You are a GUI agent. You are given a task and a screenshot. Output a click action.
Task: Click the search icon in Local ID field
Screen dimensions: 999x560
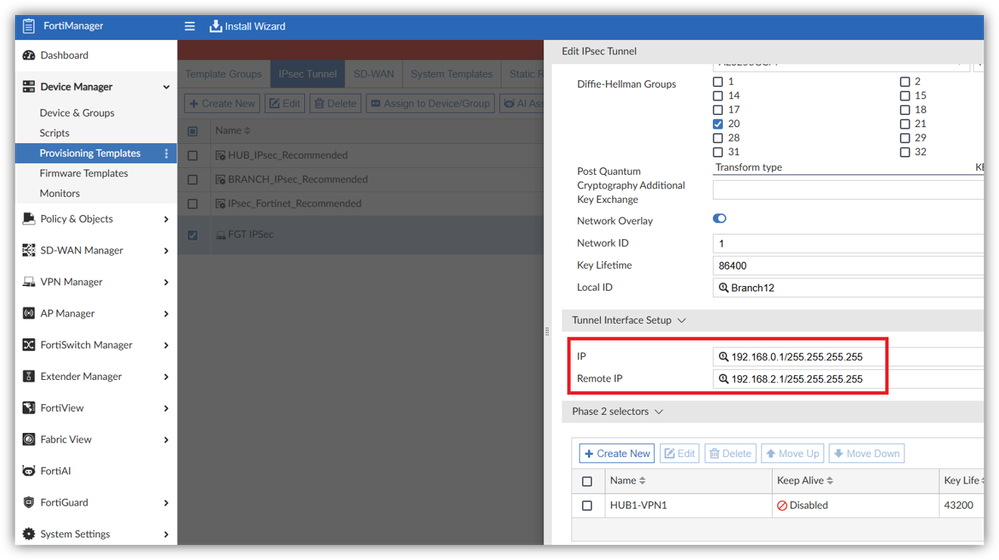[x=723, y=288]
